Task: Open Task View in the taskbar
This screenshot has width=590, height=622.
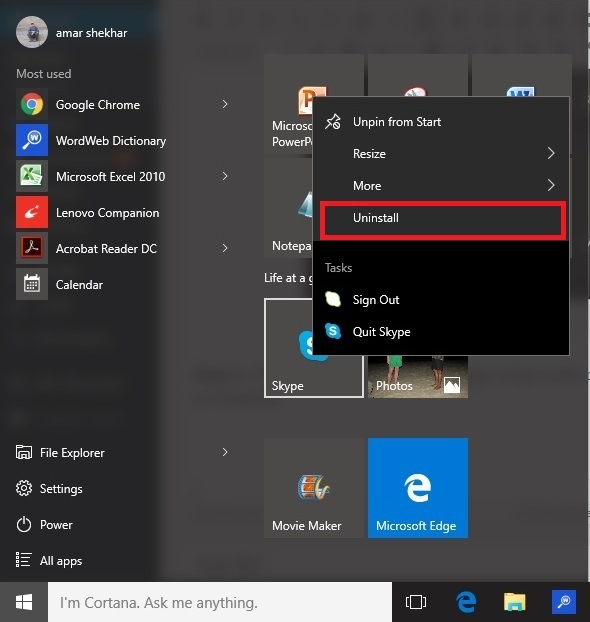Action: (416, 602)
